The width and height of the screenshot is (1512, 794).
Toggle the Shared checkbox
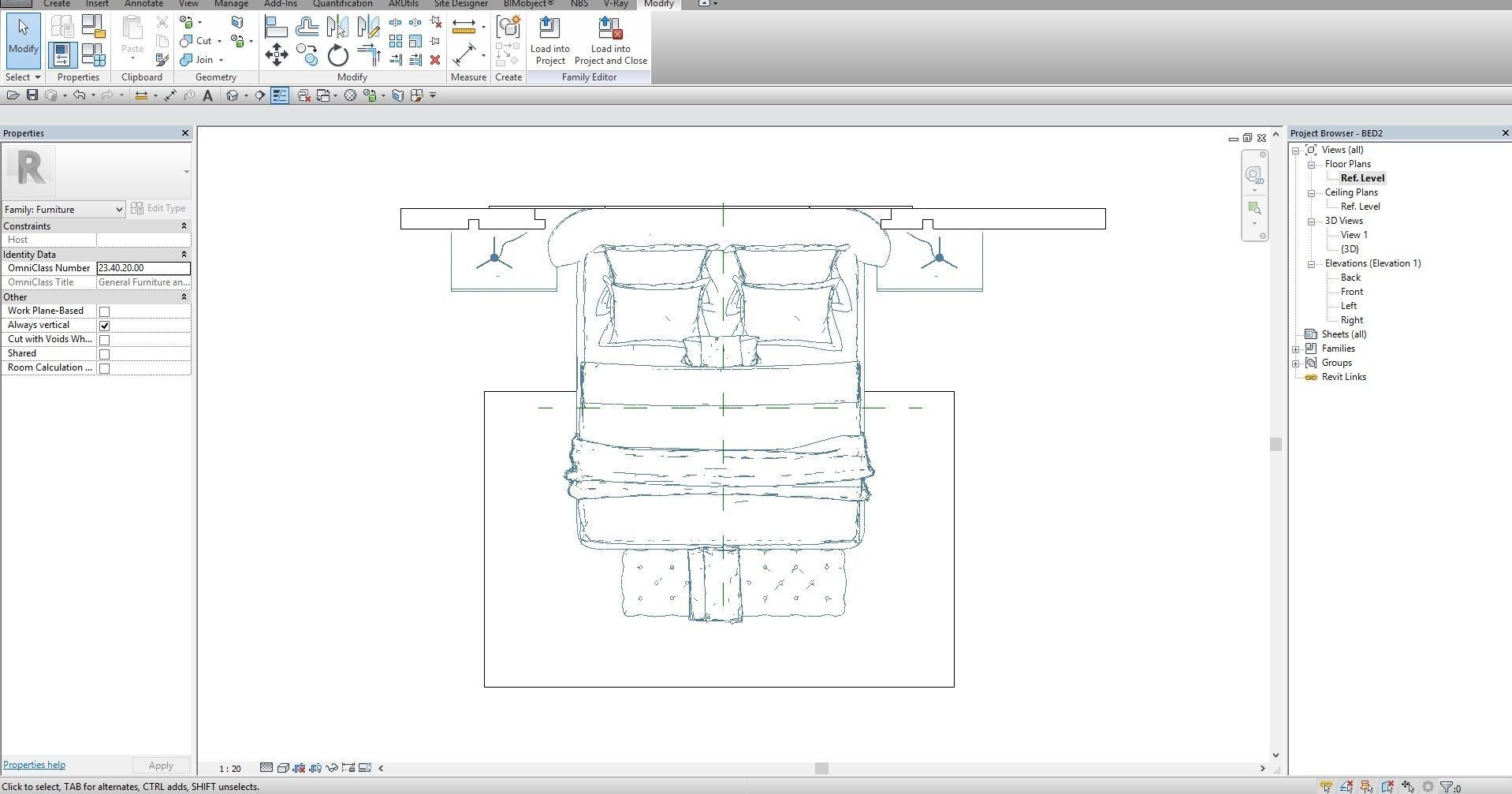[x=104, y=354]
